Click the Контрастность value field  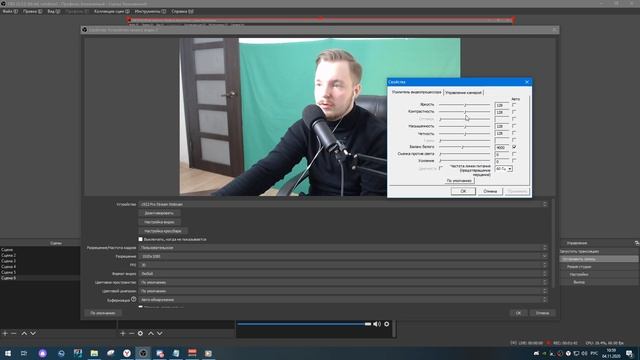[x=502, y=112]
